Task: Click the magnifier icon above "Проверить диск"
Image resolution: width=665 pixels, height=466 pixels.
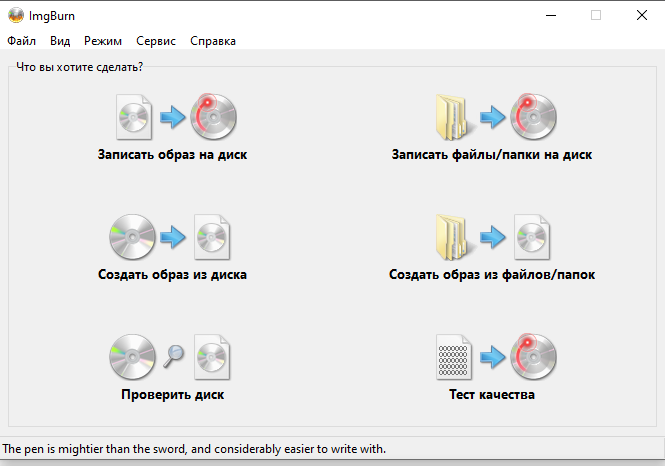Action: click(174, 353)
